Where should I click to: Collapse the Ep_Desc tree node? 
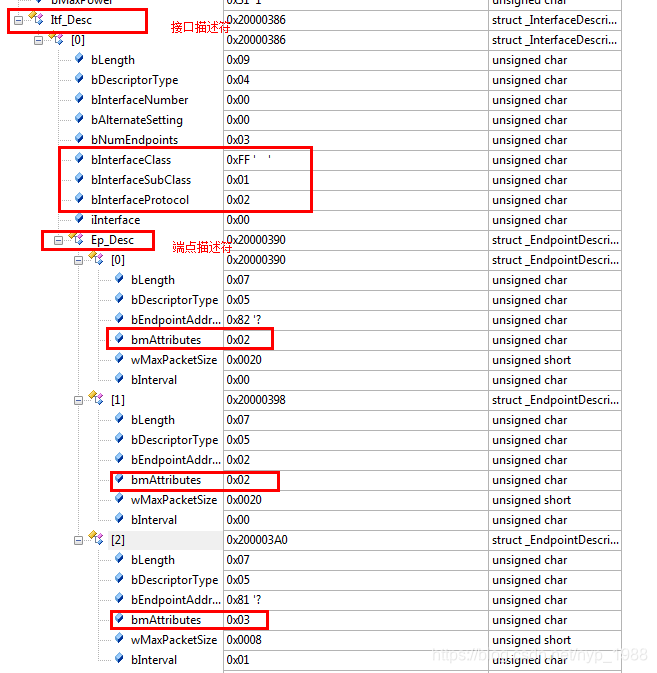tap(58, 240)
